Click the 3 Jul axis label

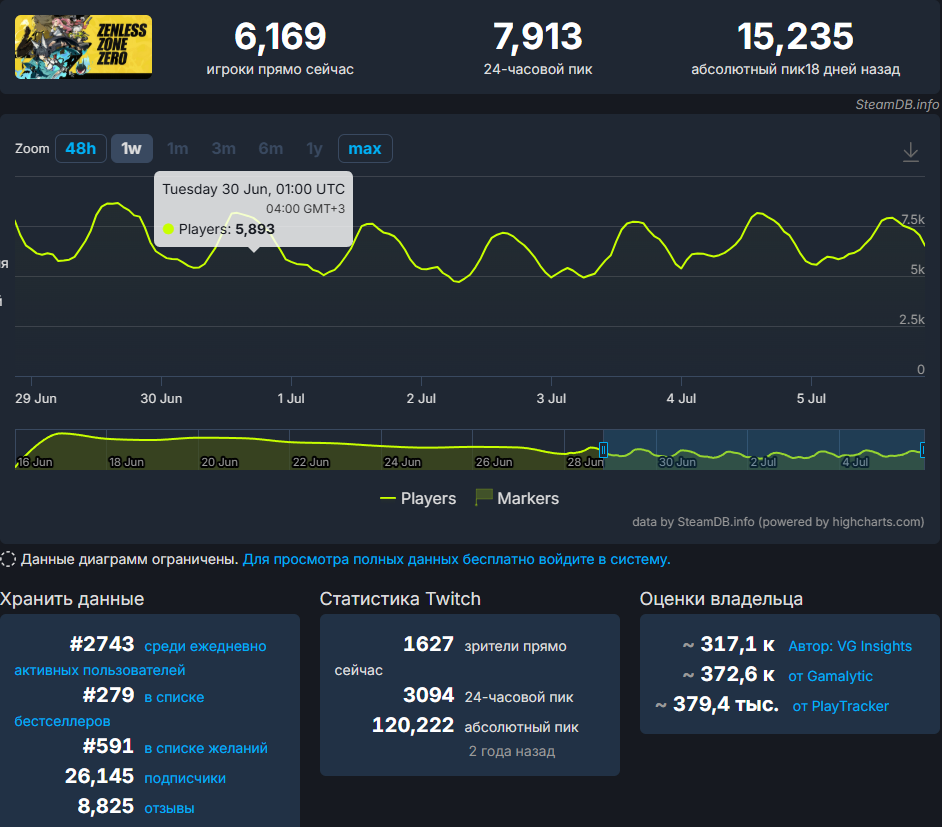tap(551, 398)
